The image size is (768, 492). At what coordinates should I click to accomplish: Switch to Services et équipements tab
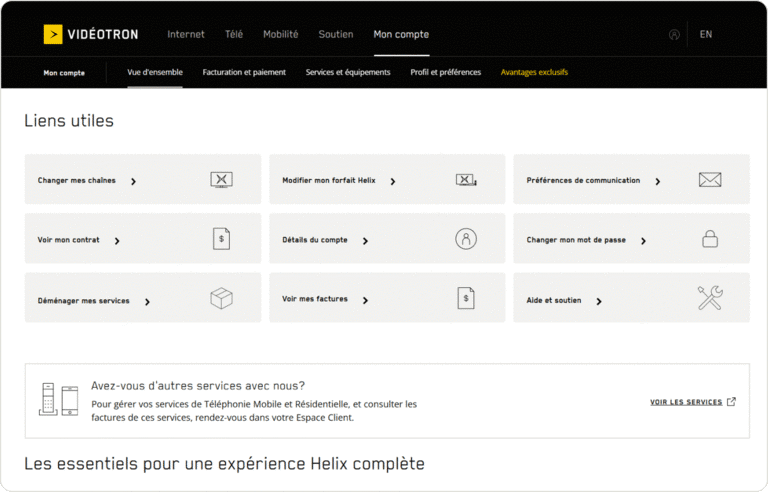point(348,72)
